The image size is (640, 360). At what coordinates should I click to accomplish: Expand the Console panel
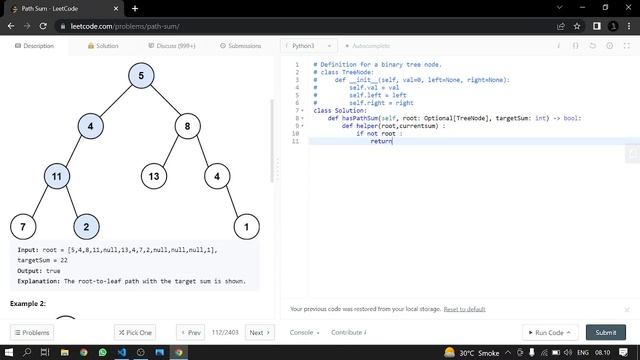pyautogui.click(x=304, y=333)
